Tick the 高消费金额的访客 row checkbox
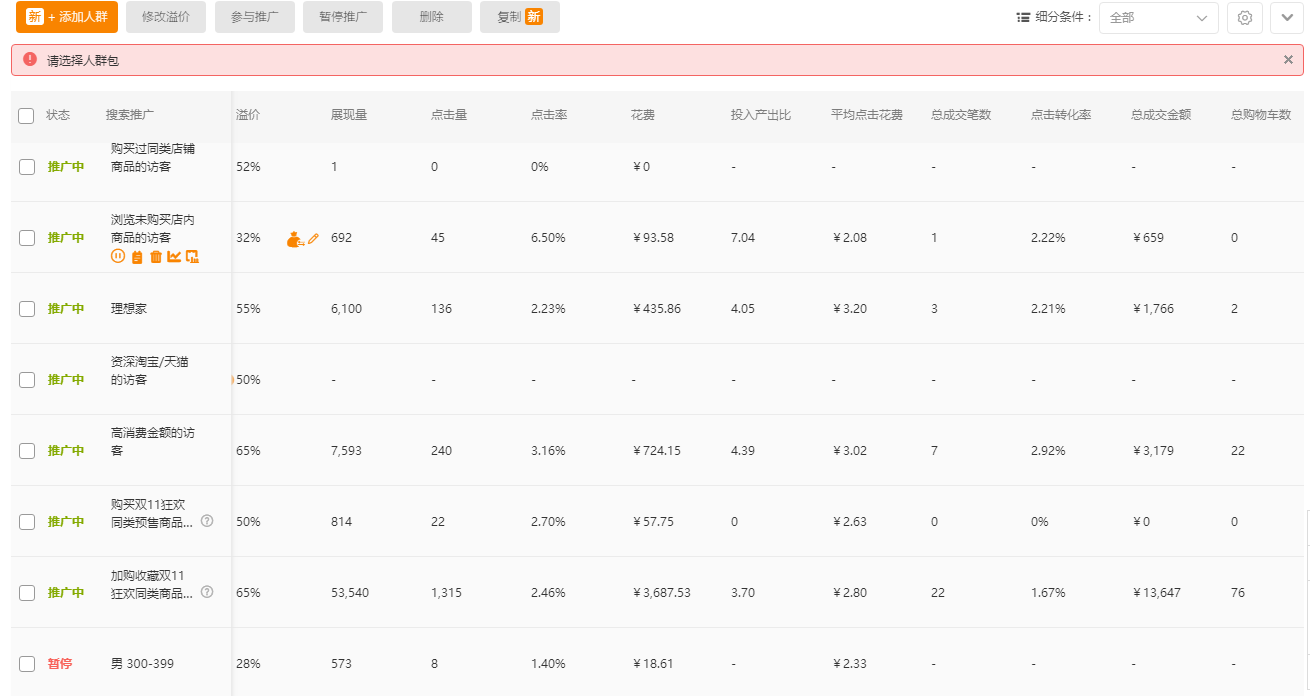Viewport: 1310px width, 696px height. tap(27, 451)
